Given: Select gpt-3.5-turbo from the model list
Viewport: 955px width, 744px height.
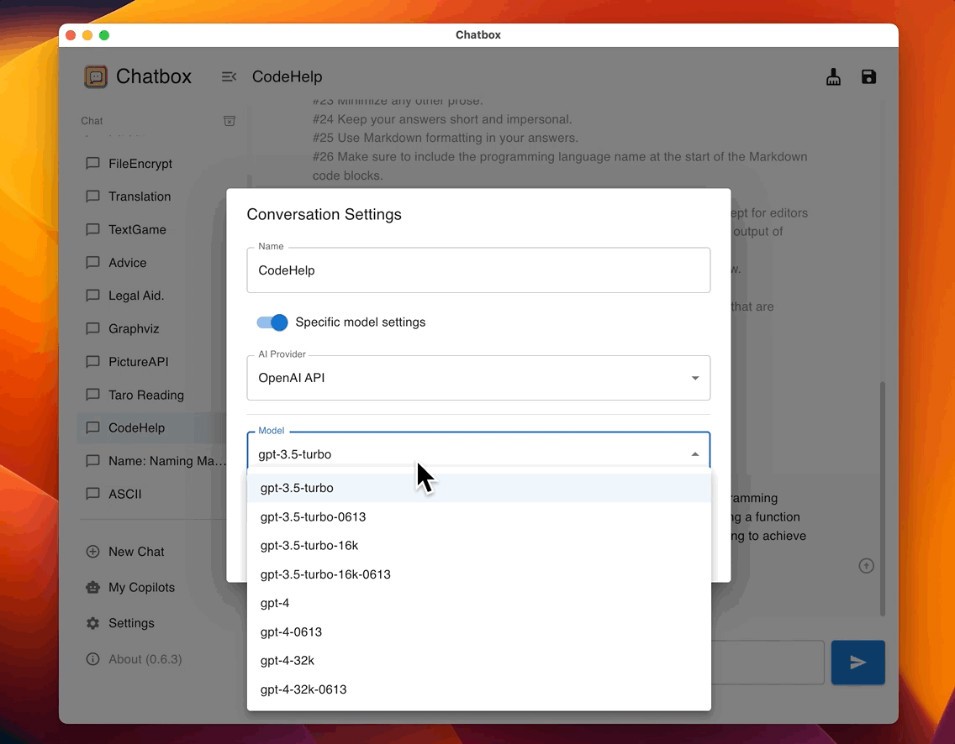Looking at the screenshot, I should click(479, 488).
